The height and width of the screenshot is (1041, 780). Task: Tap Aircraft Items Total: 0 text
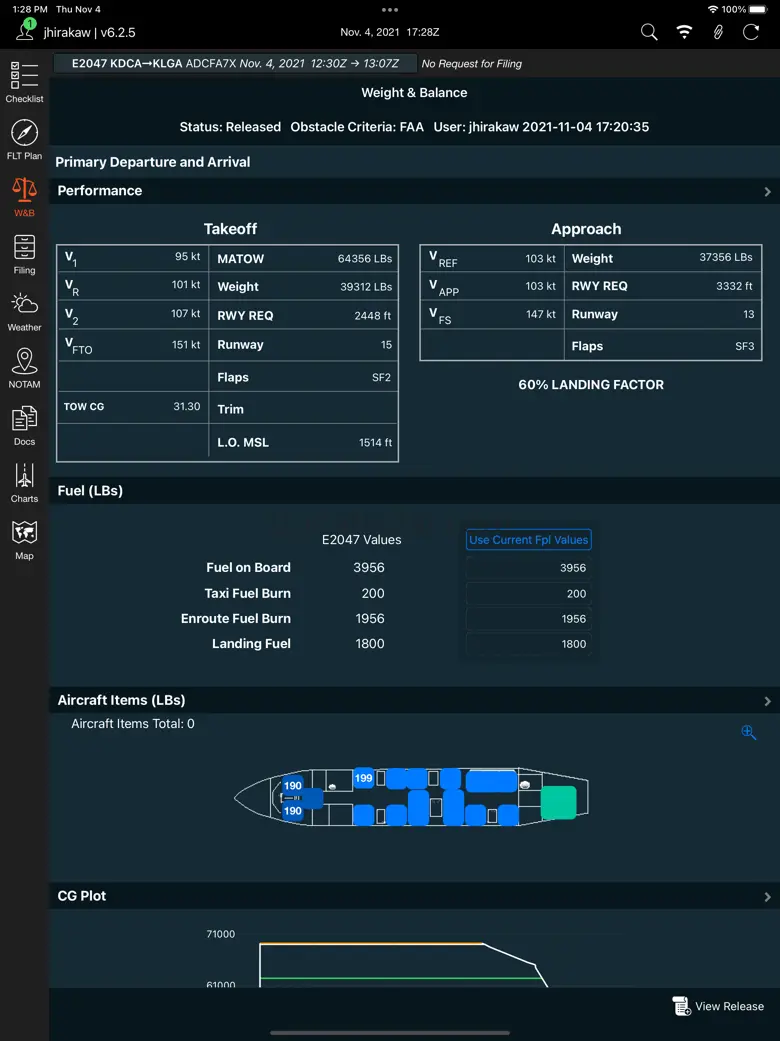click(133, 724)
